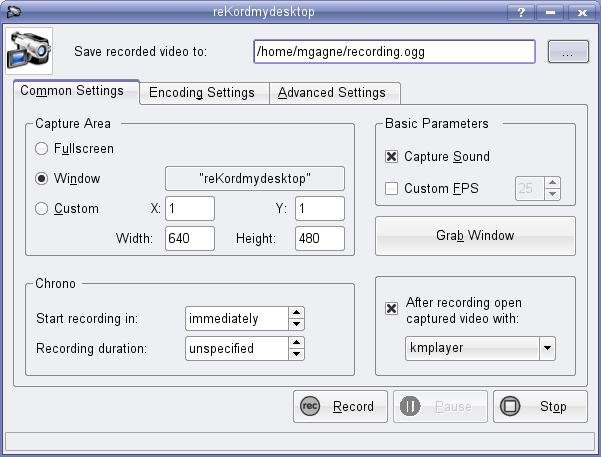The image size is (601, 457).
Task: Open the Advanced Settings tab
Action: (x=332, y=93)
